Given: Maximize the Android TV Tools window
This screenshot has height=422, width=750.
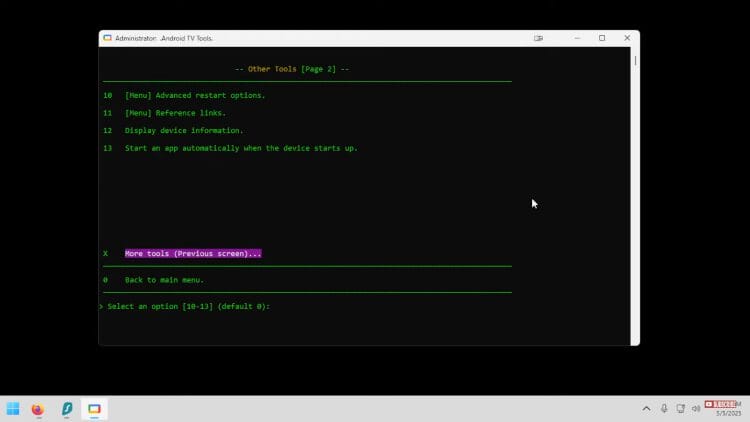Looking at the screenshot, I should click(602, 38).
